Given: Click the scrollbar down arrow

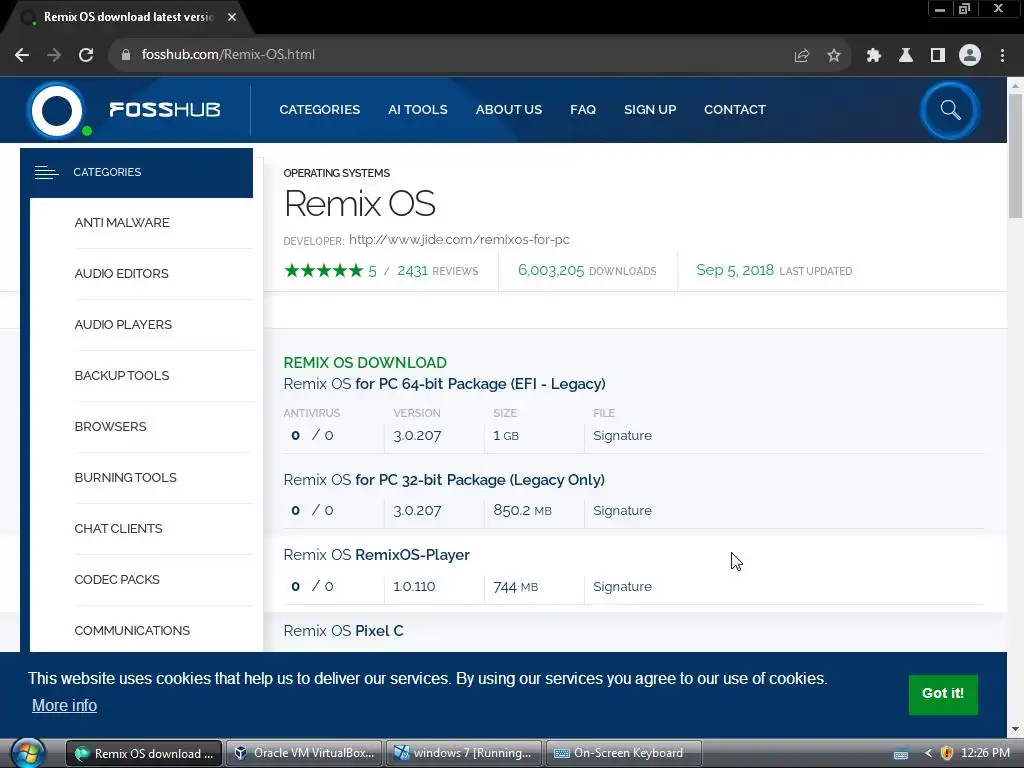Looking at the screenshot, I should tap(1015, 729).
